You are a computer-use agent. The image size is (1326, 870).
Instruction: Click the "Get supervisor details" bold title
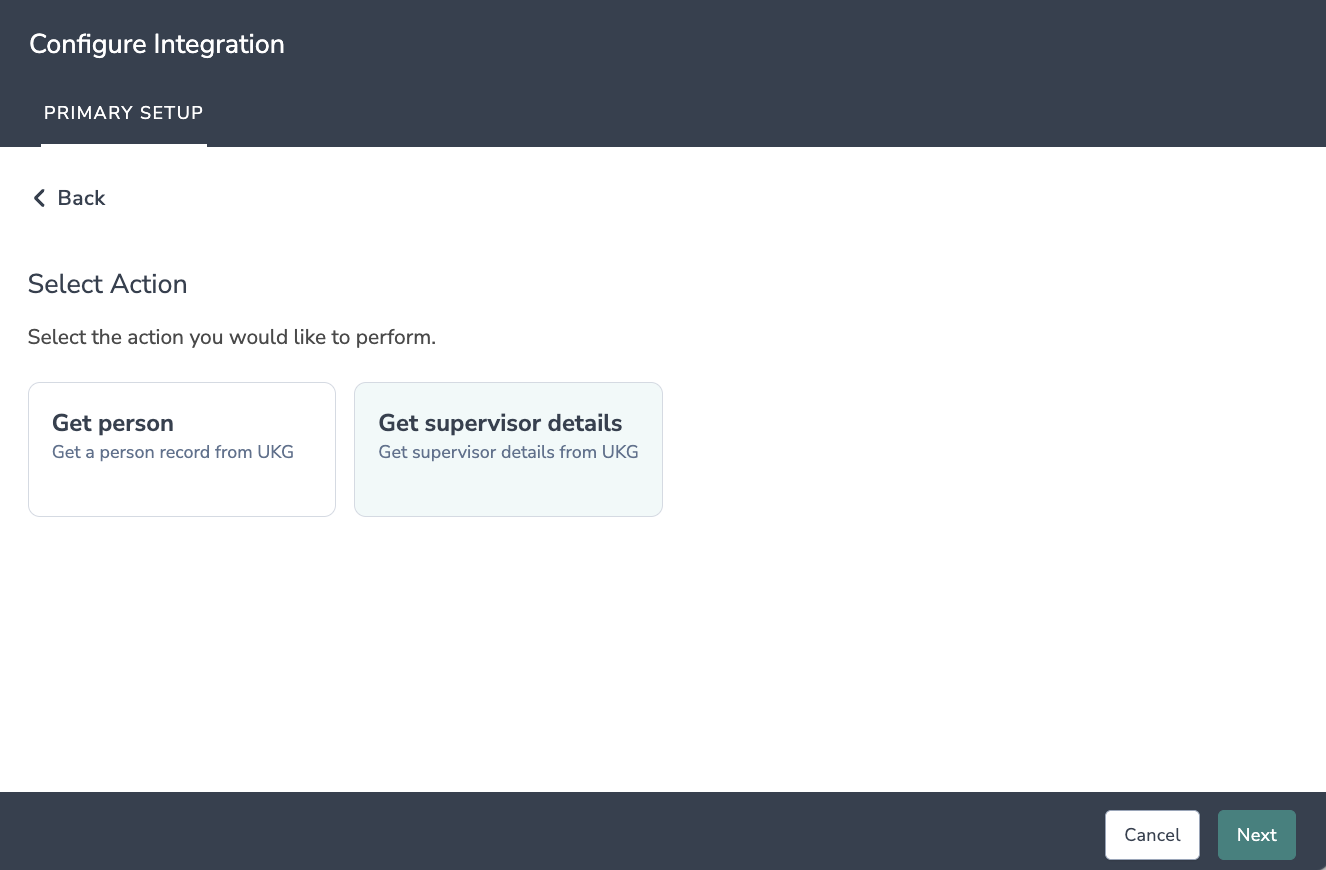tap(500, 423)
